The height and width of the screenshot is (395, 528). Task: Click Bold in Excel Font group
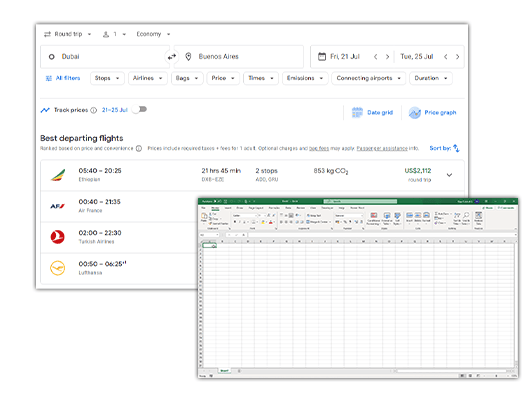[235, 222]
